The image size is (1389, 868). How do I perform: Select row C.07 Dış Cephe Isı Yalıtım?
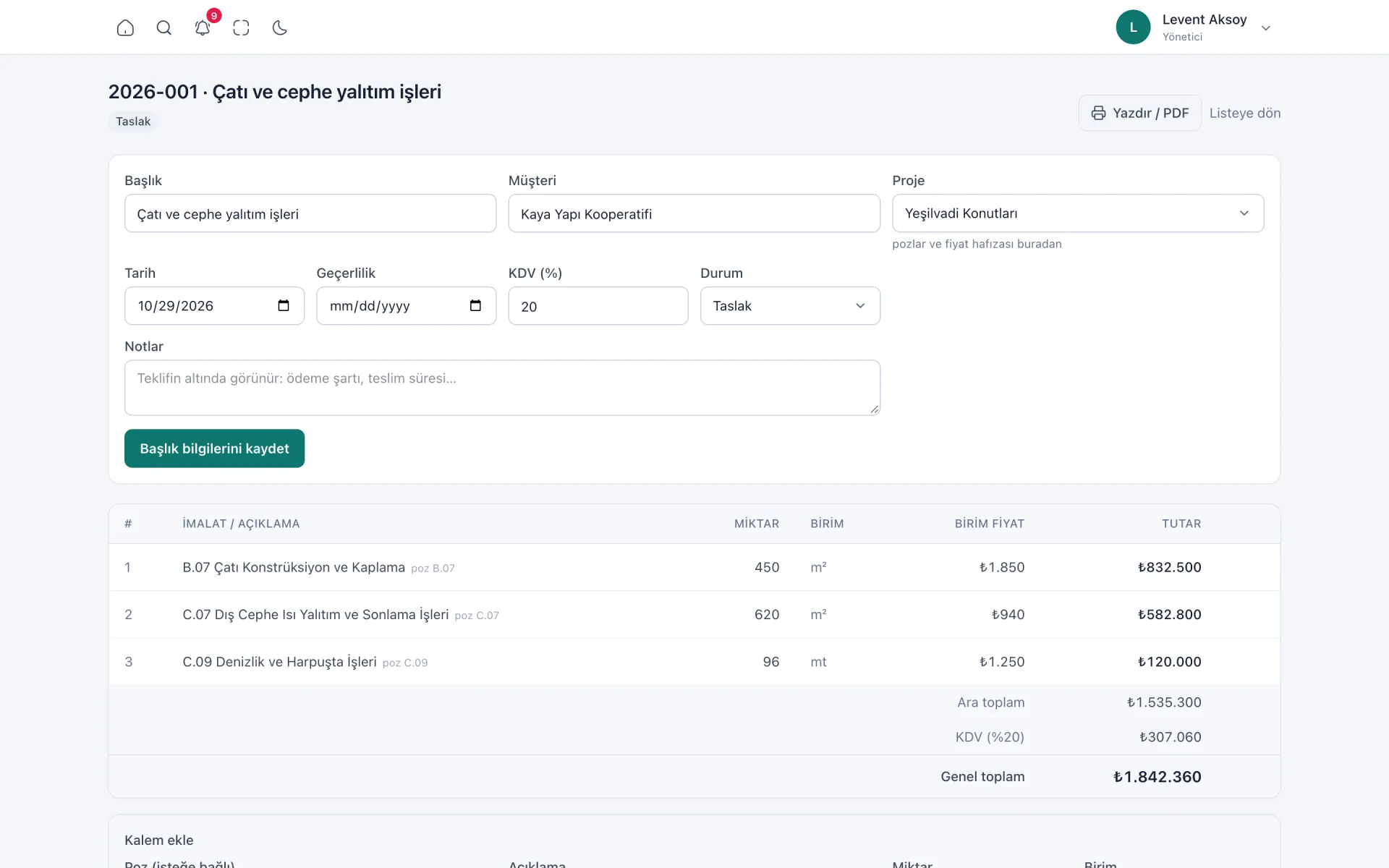pyautogui.click(x=694, y=614)
